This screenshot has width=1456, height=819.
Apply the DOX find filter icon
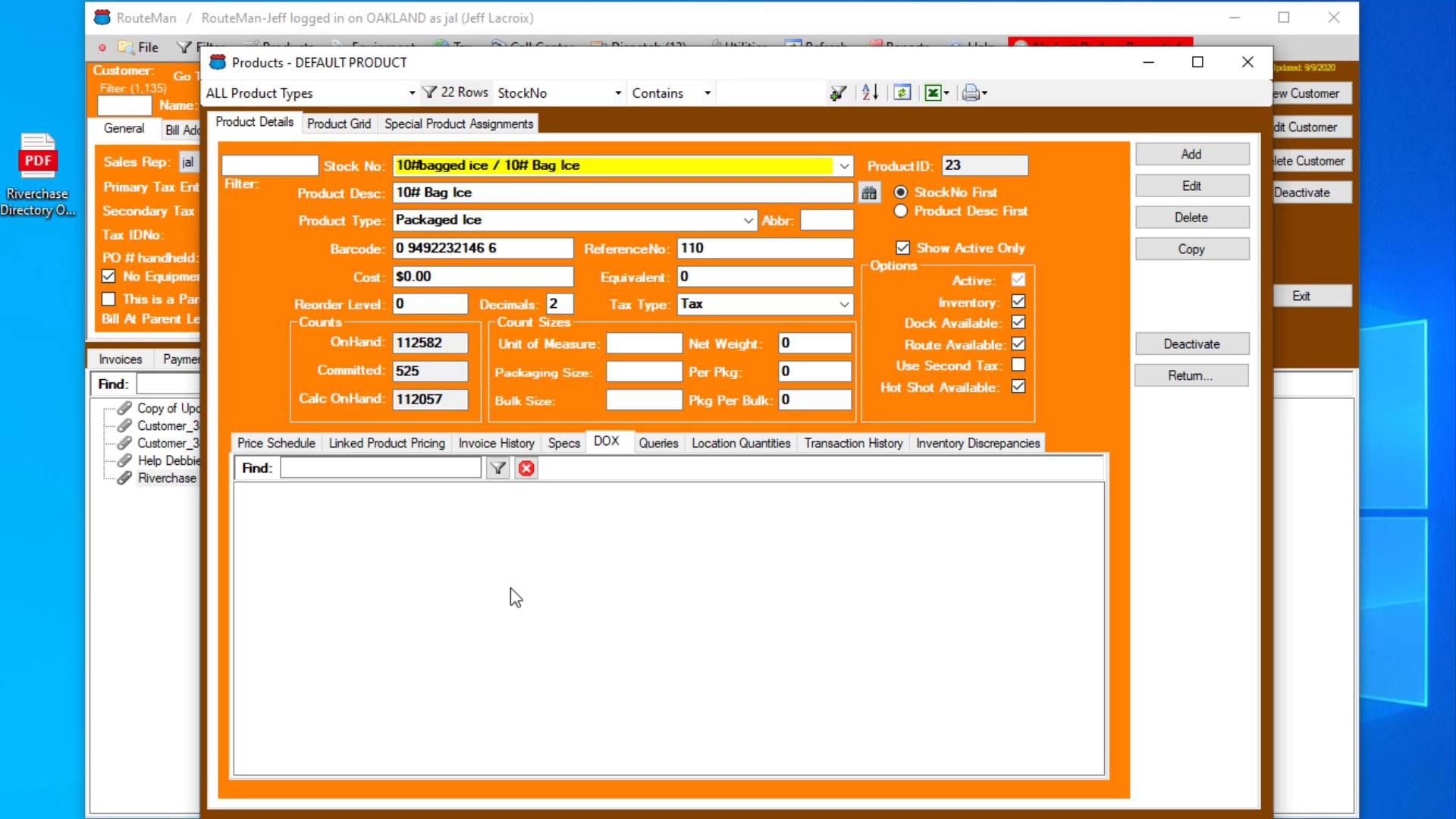click(x=498, y=468)
